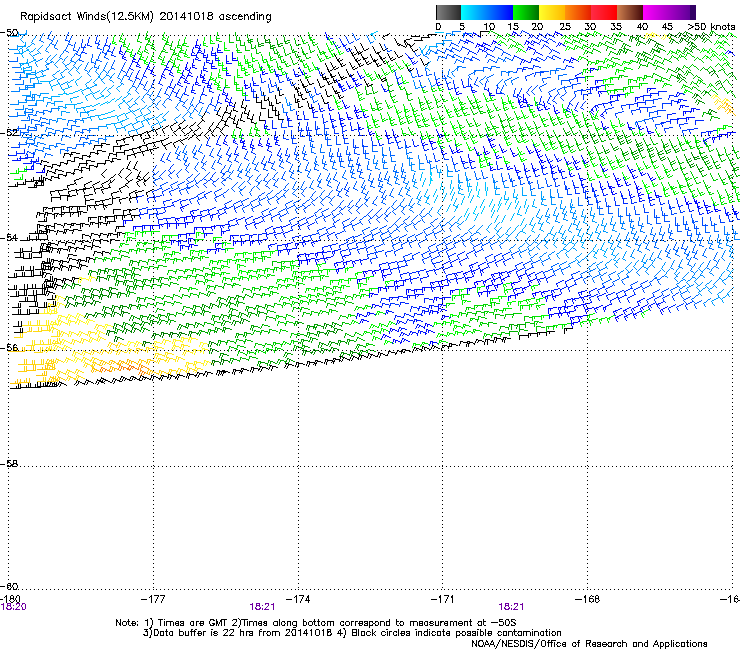Click the purple 18:20 time stamp
Viewport: 740px width, 650px height.
[x=14, y=607]
